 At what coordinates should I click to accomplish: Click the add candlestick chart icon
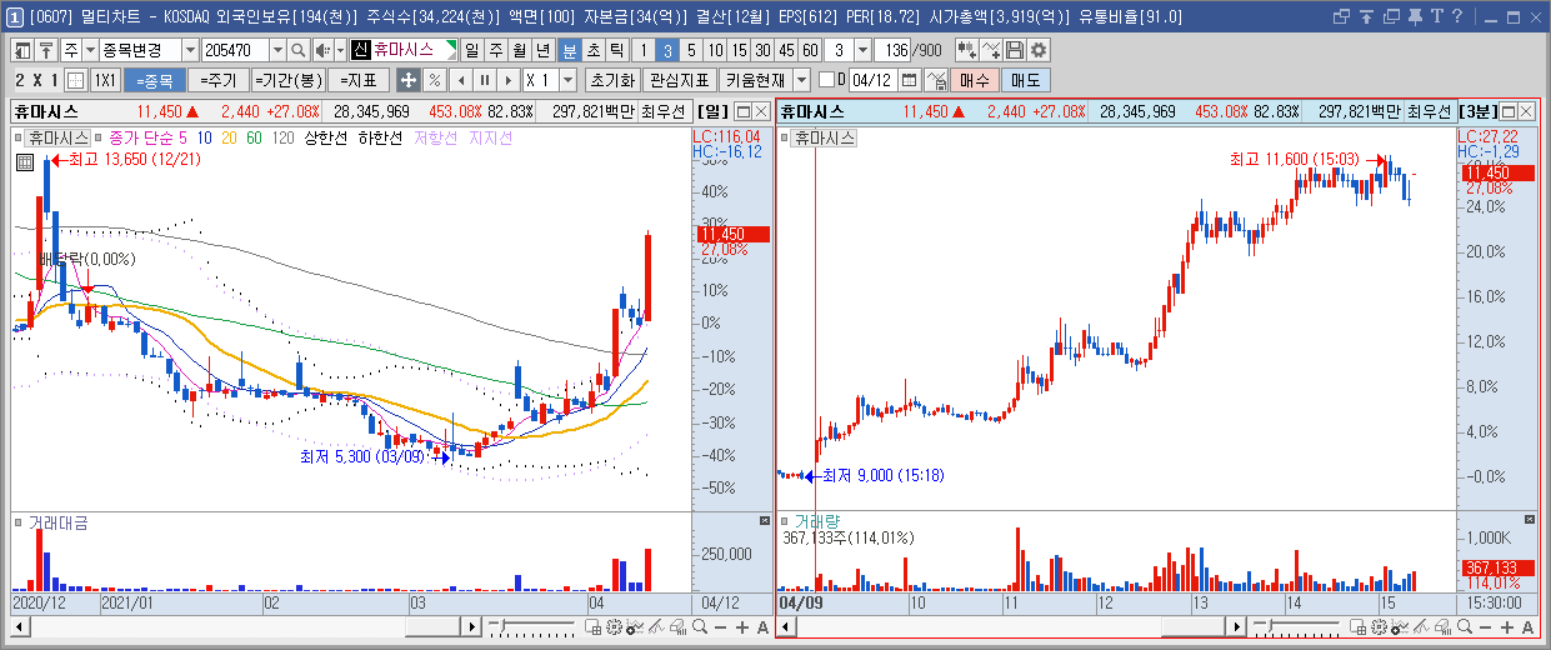click(966, 50)
